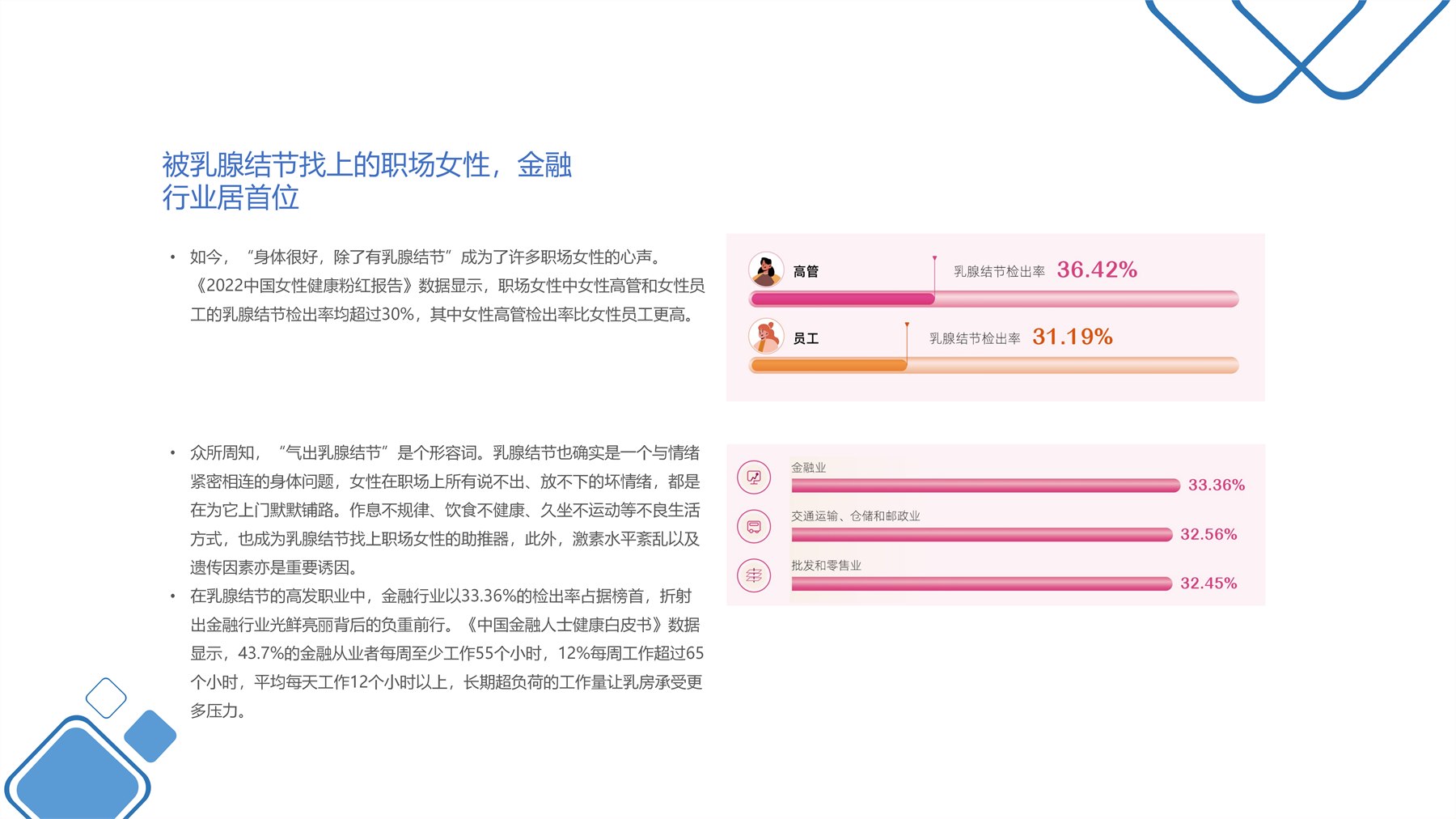Click the employee 员工 avatar icon
This screenshot has width=1456, height=819.
(x=766, y=337)
